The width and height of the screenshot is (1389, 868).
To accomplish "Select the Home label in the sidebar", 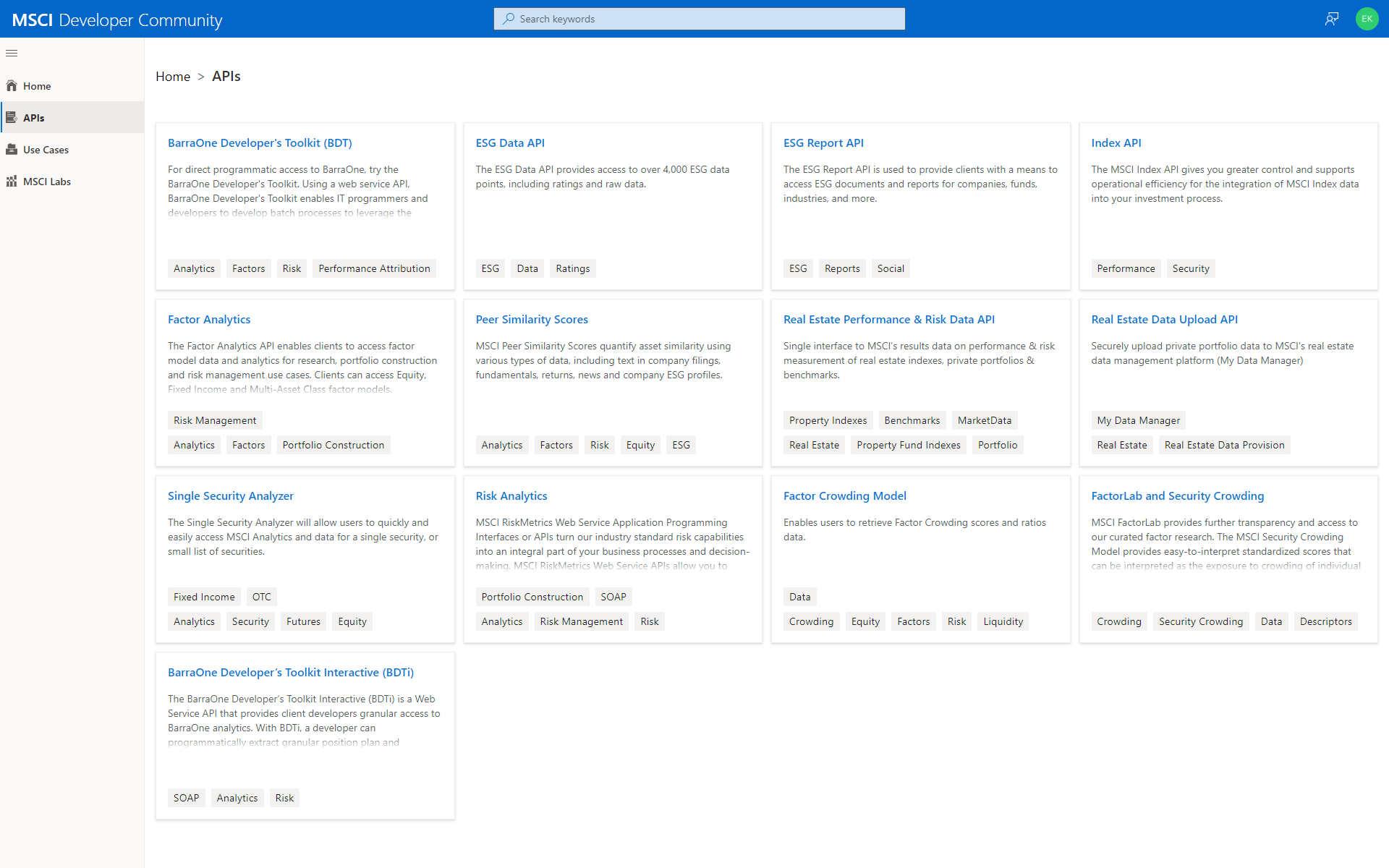I will click(x=37, y=86).
